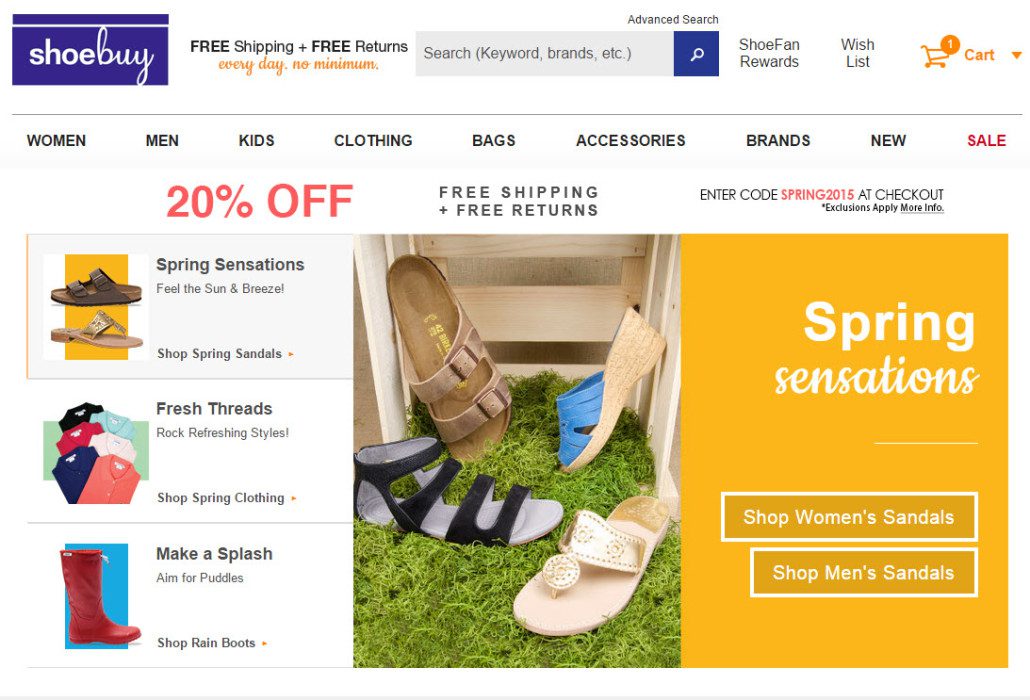The height and width of the screenshot is (700, 1030).
Task: Open the ShoeFan Rewards link
Action: pos(769,53)
